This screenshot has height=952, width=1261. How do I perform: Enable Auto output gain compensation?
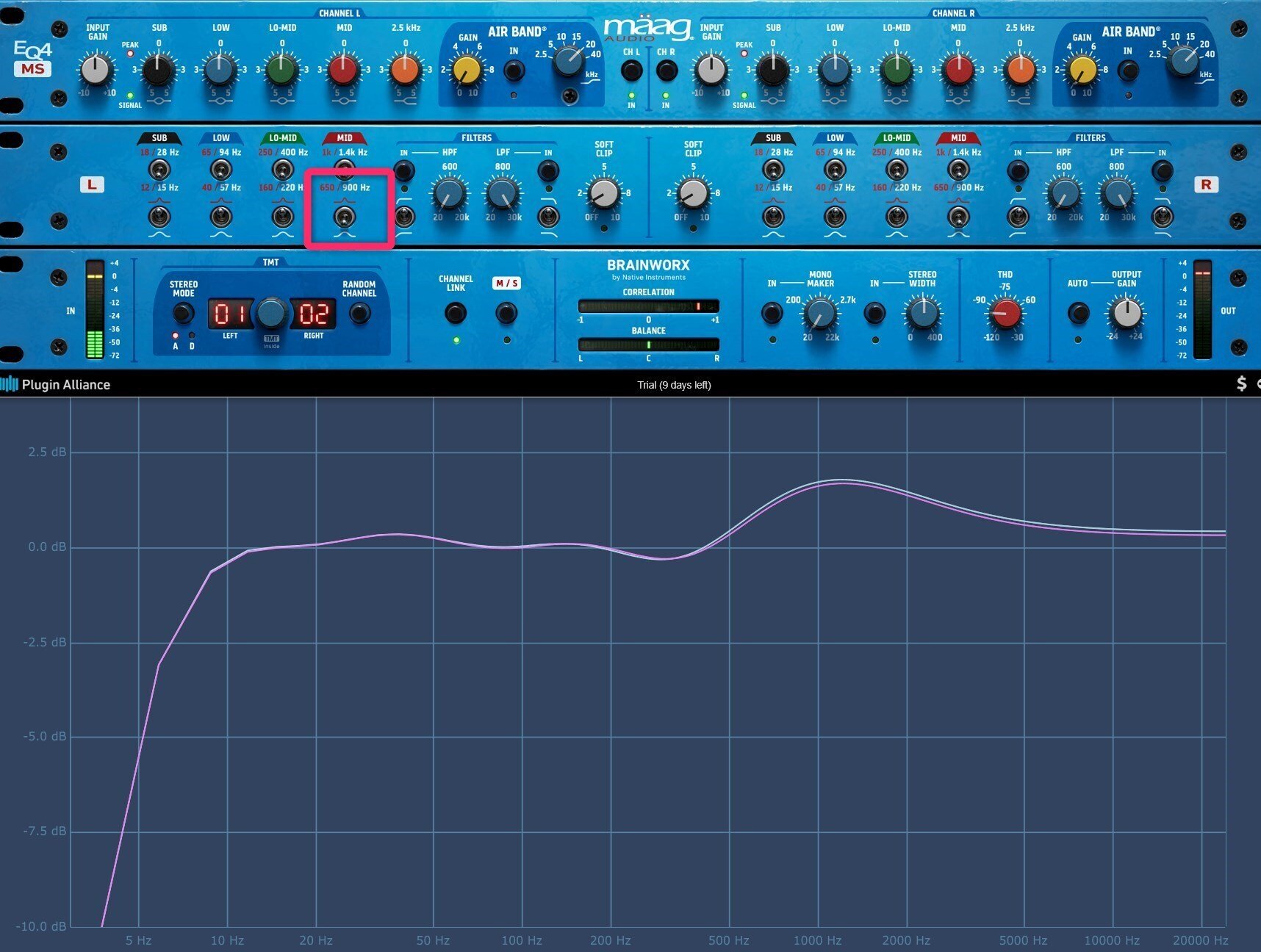pos(1079,313)
